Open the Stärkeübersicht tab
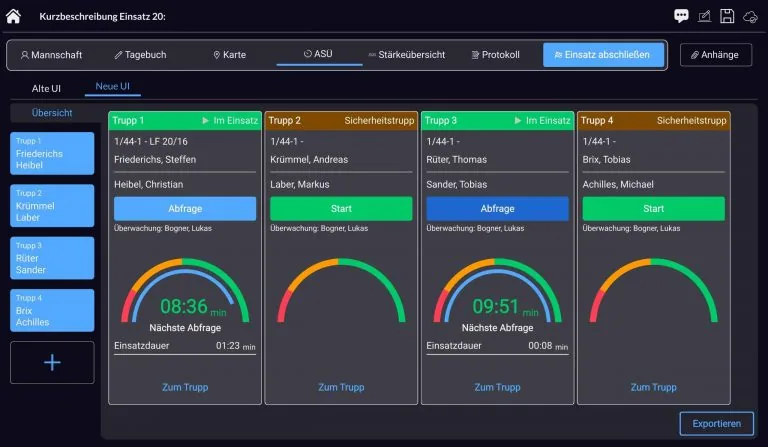Viewport: 768px width, 447px height. pos(407,55)
